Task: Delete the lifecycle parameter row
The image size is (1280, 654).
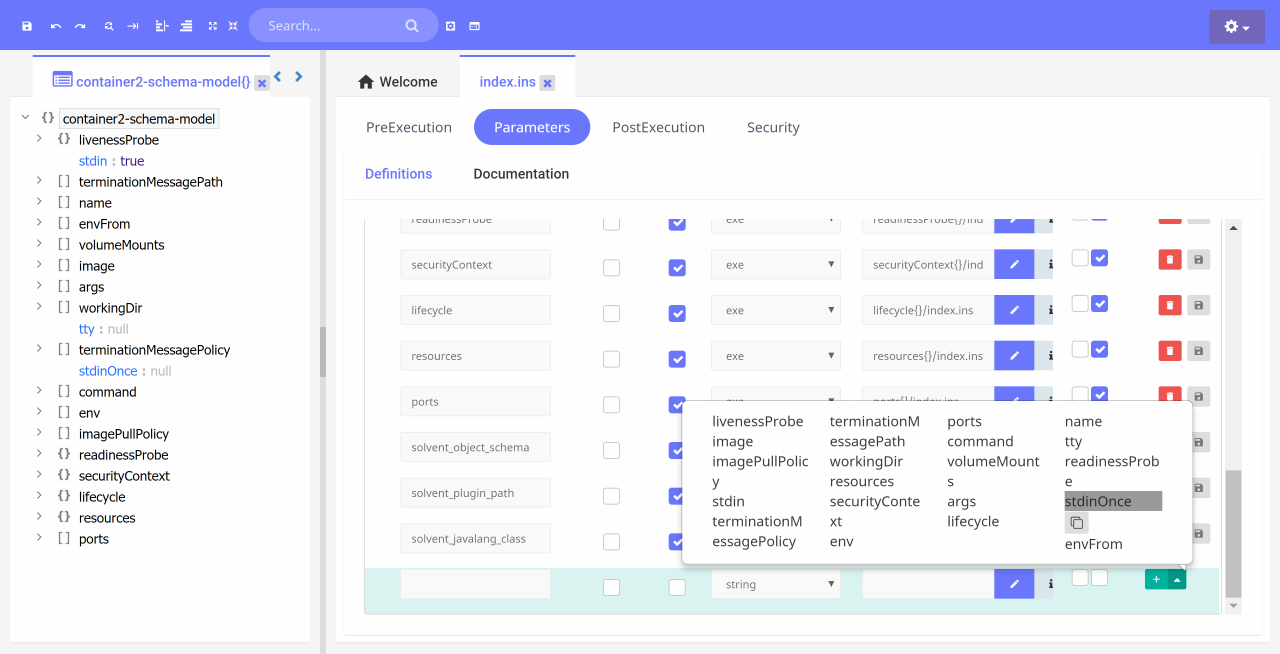Action: click(x=1169, y=305)
